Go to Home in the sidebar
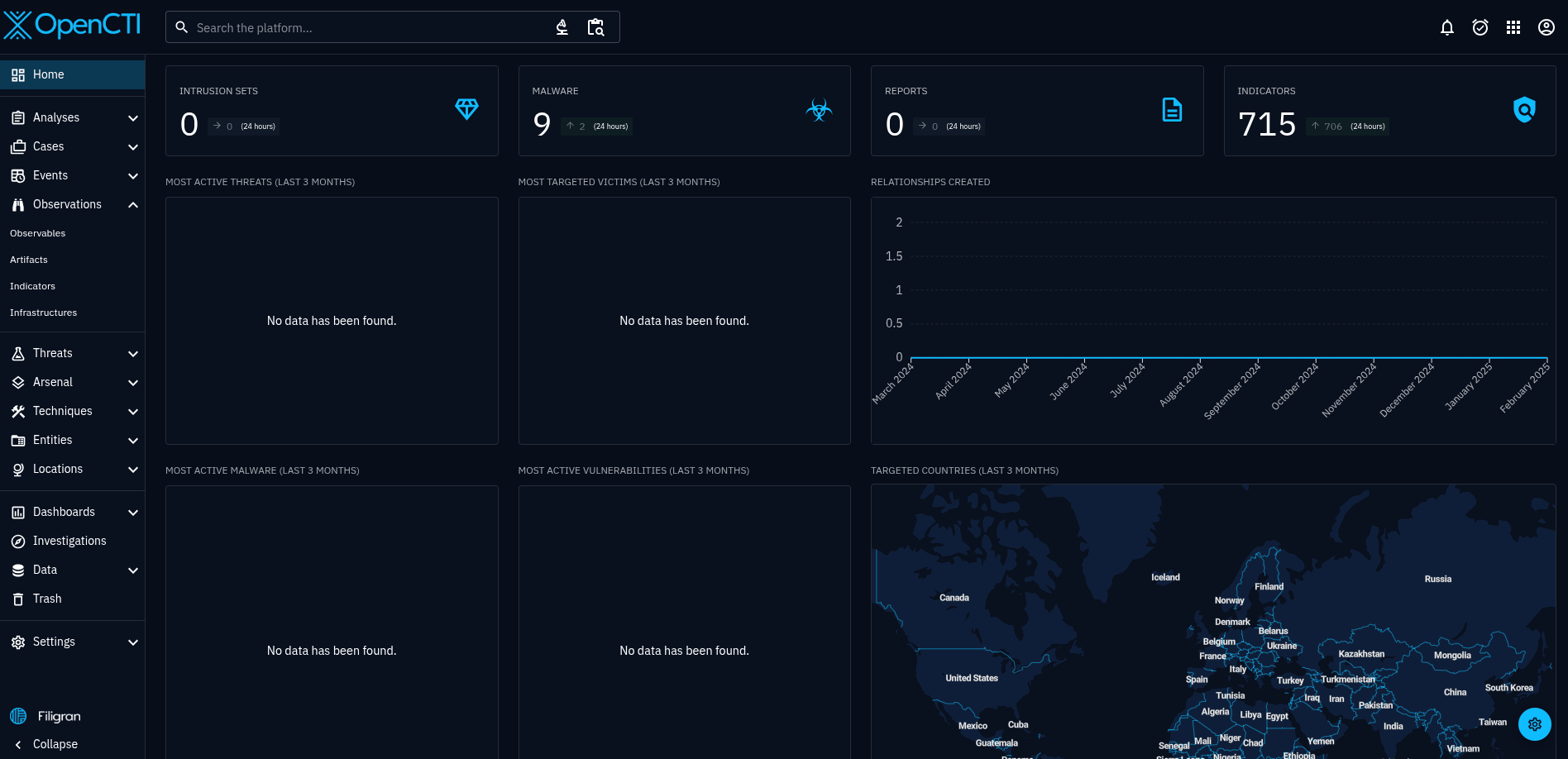Viewport: 1568px width, 759px height. 72,74
